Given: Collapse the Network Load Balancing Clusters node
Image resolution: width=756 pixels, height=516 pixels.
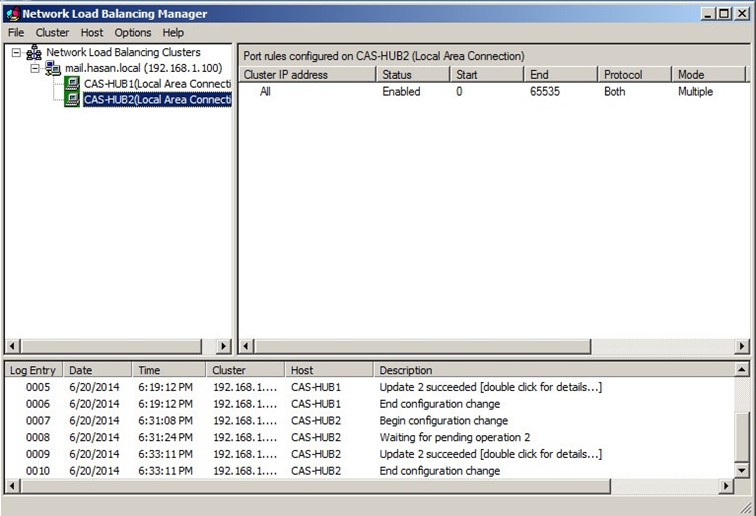Looking at the screenshot, I should pos(17,53).
